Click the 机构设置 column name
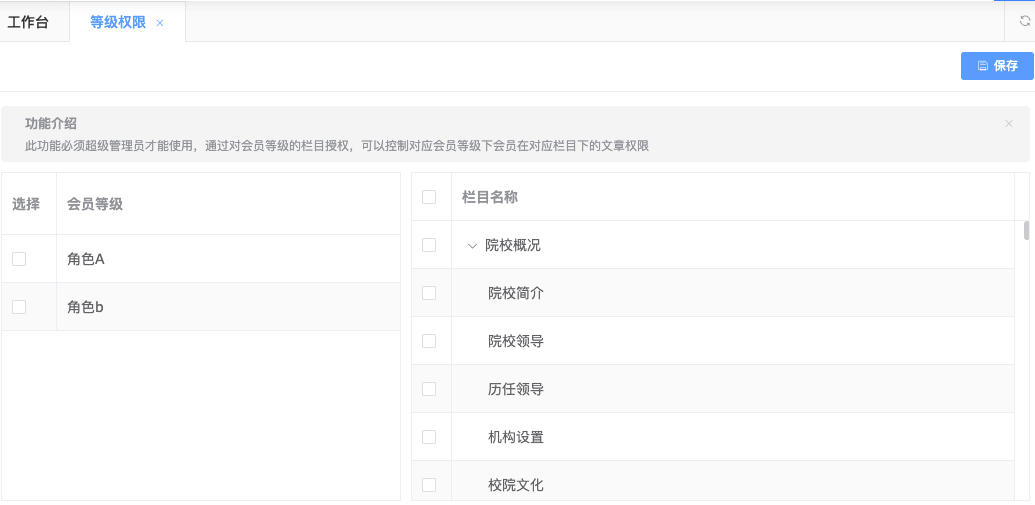 click(x=516, y=437)
